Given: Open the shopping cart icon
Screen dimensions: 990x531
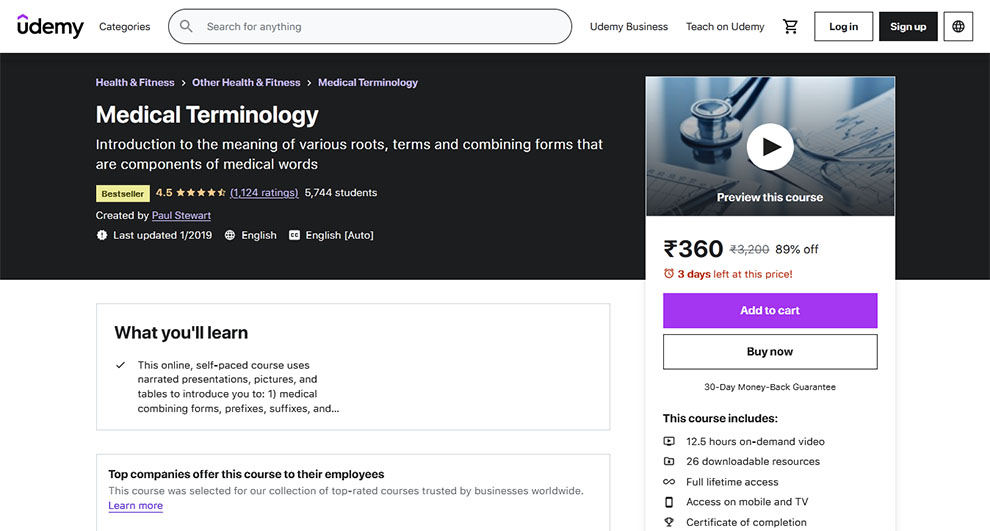Looking at the screenshot, I should point(790,27).
